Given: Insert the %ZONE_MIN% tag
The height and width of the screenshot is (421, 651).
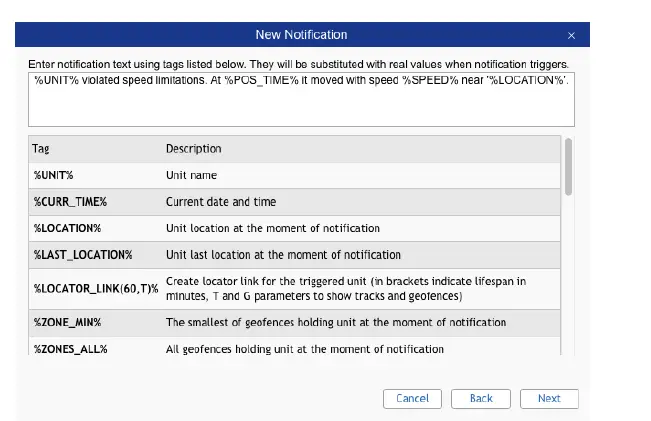Looking at the screenshot, I should point(67,323).
